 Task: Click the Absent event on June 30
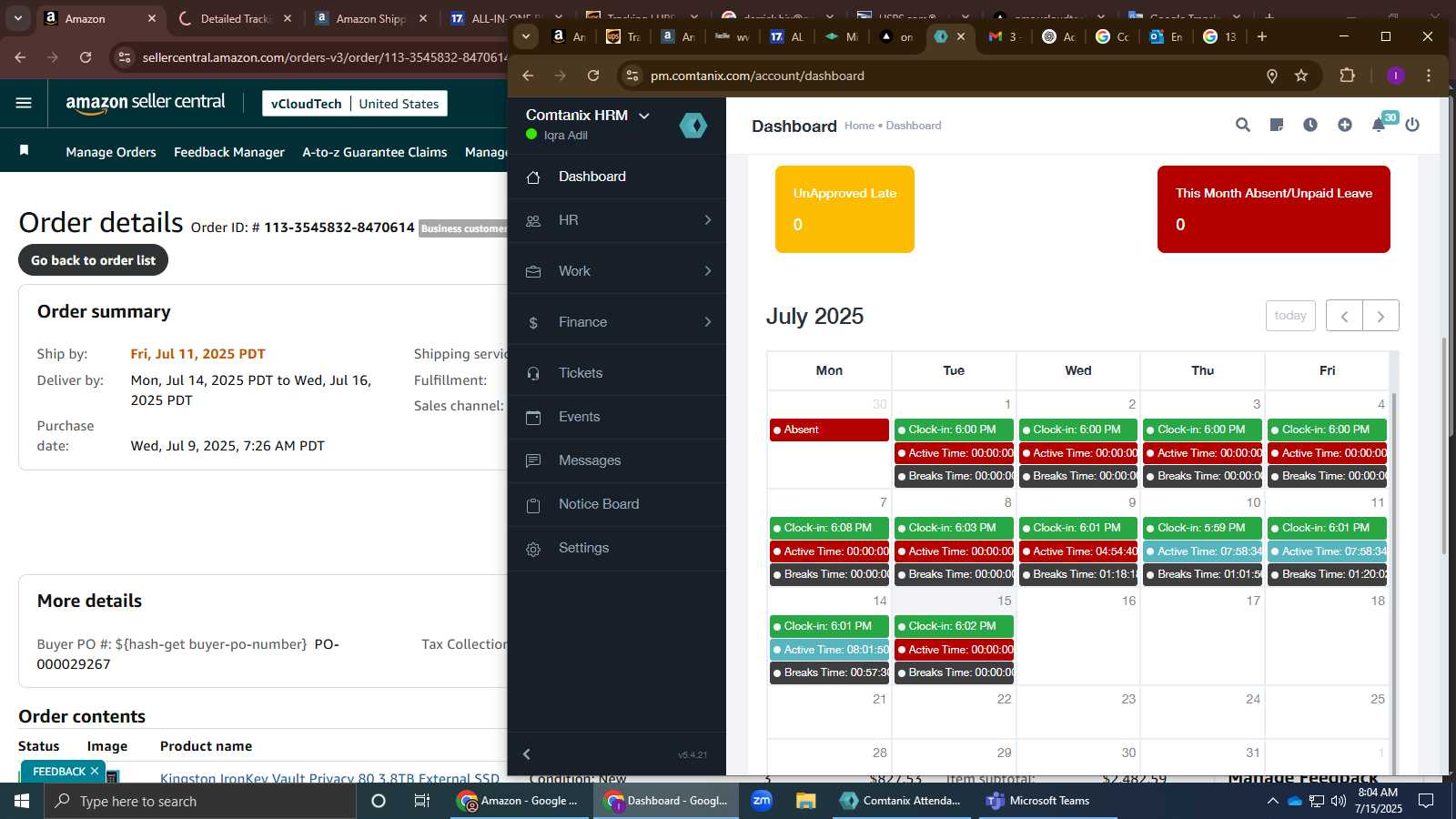click(x=829, y=430)
